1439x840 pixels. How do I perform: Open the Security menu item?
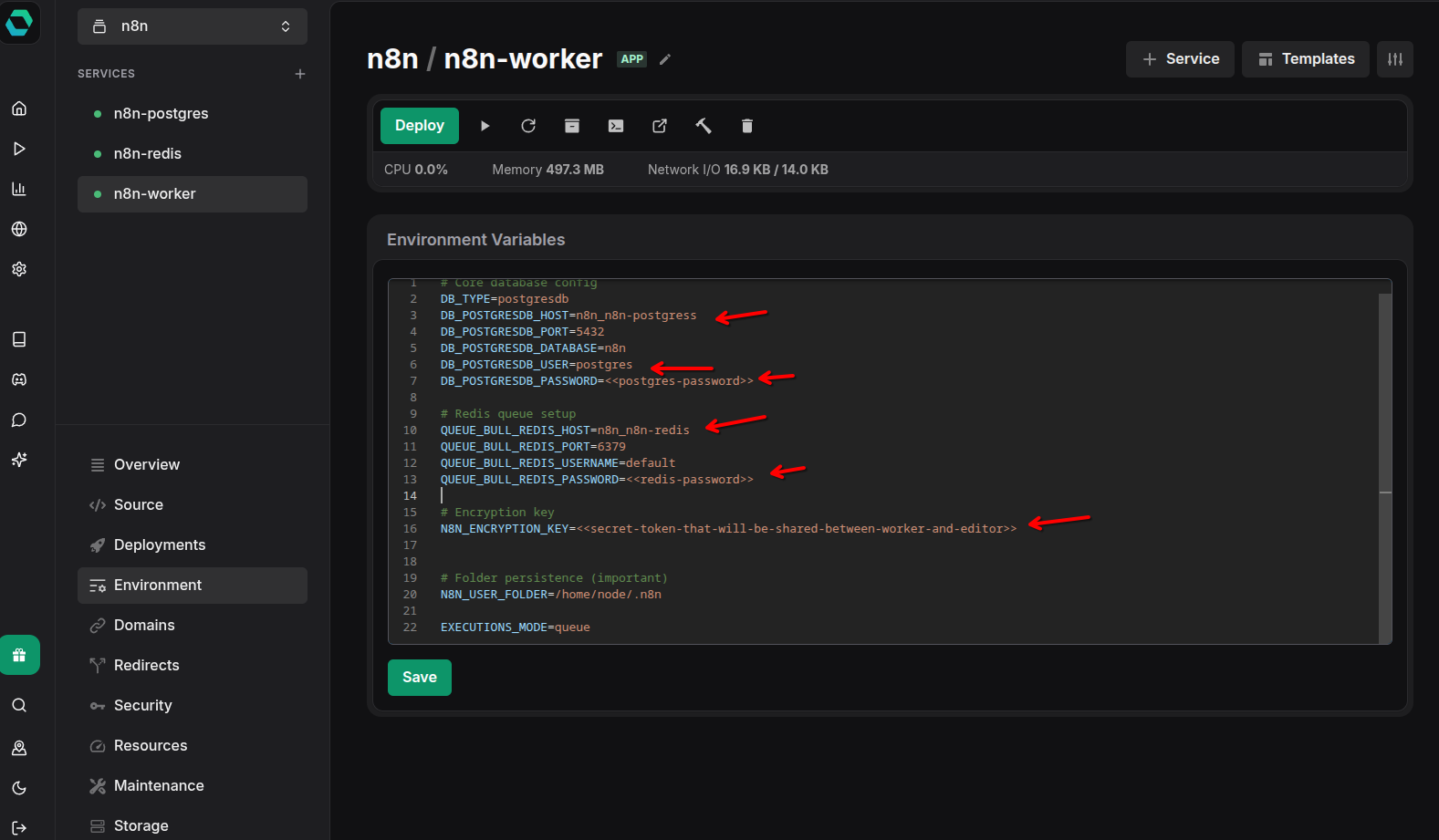(x=193, y=706)
